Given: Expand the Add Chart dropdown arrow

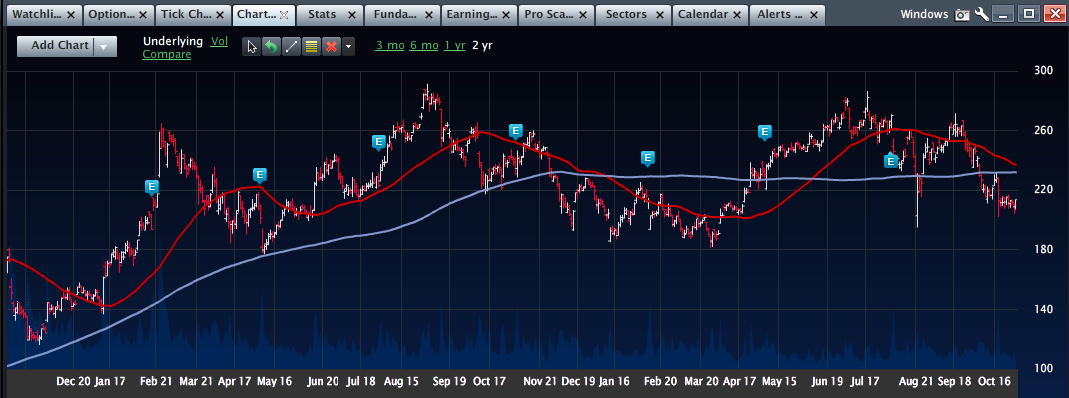Looking at the screenshot, I should coord(104,46).
